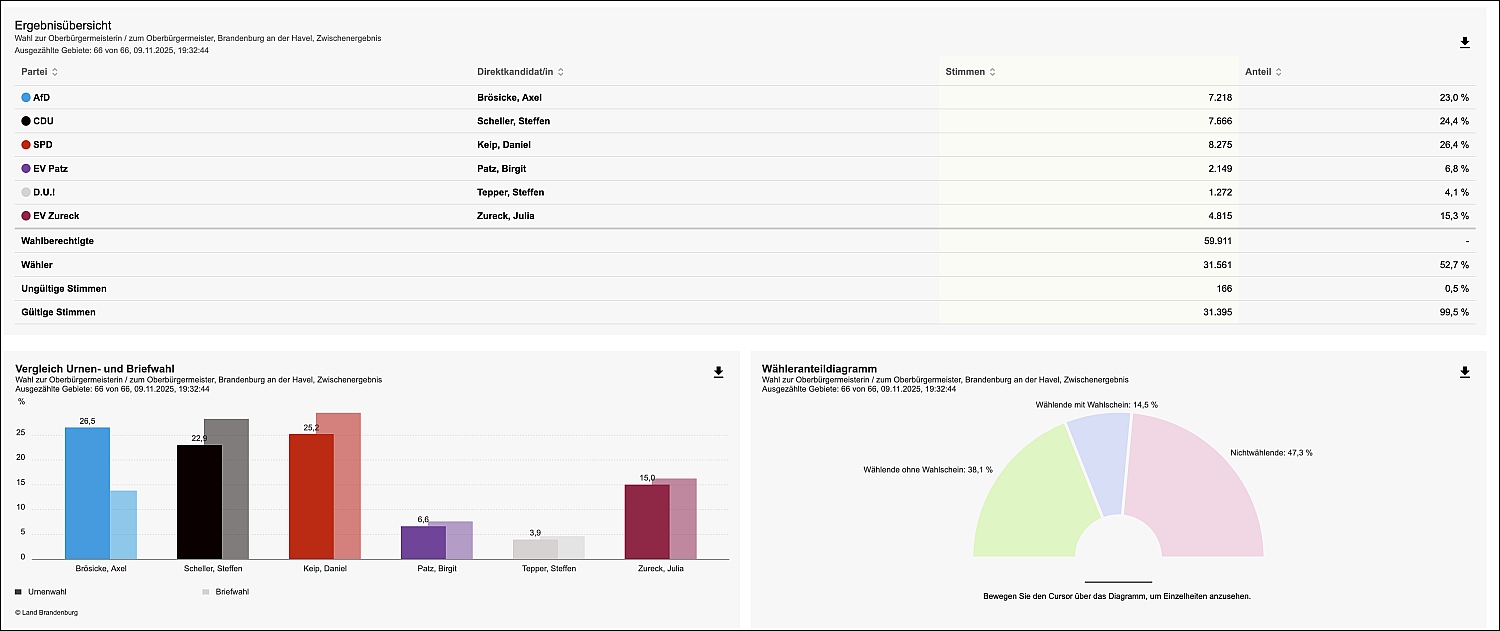The image size is (1500, 631).
Task: Select the Zureck, Julia candidate name
Action: 510,216
